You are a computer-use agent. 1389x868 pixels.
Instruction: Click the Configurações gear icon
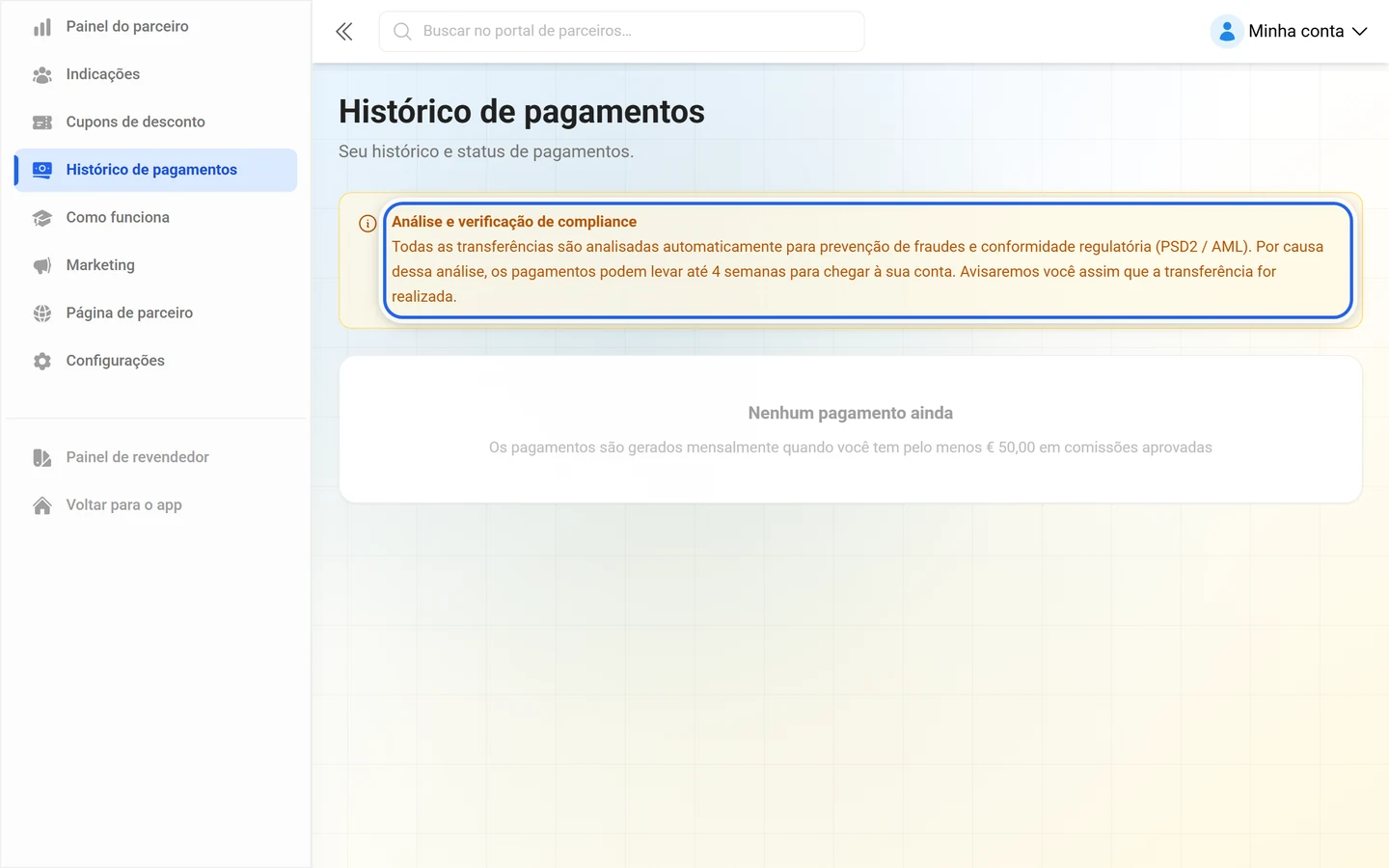click(42, 361)
